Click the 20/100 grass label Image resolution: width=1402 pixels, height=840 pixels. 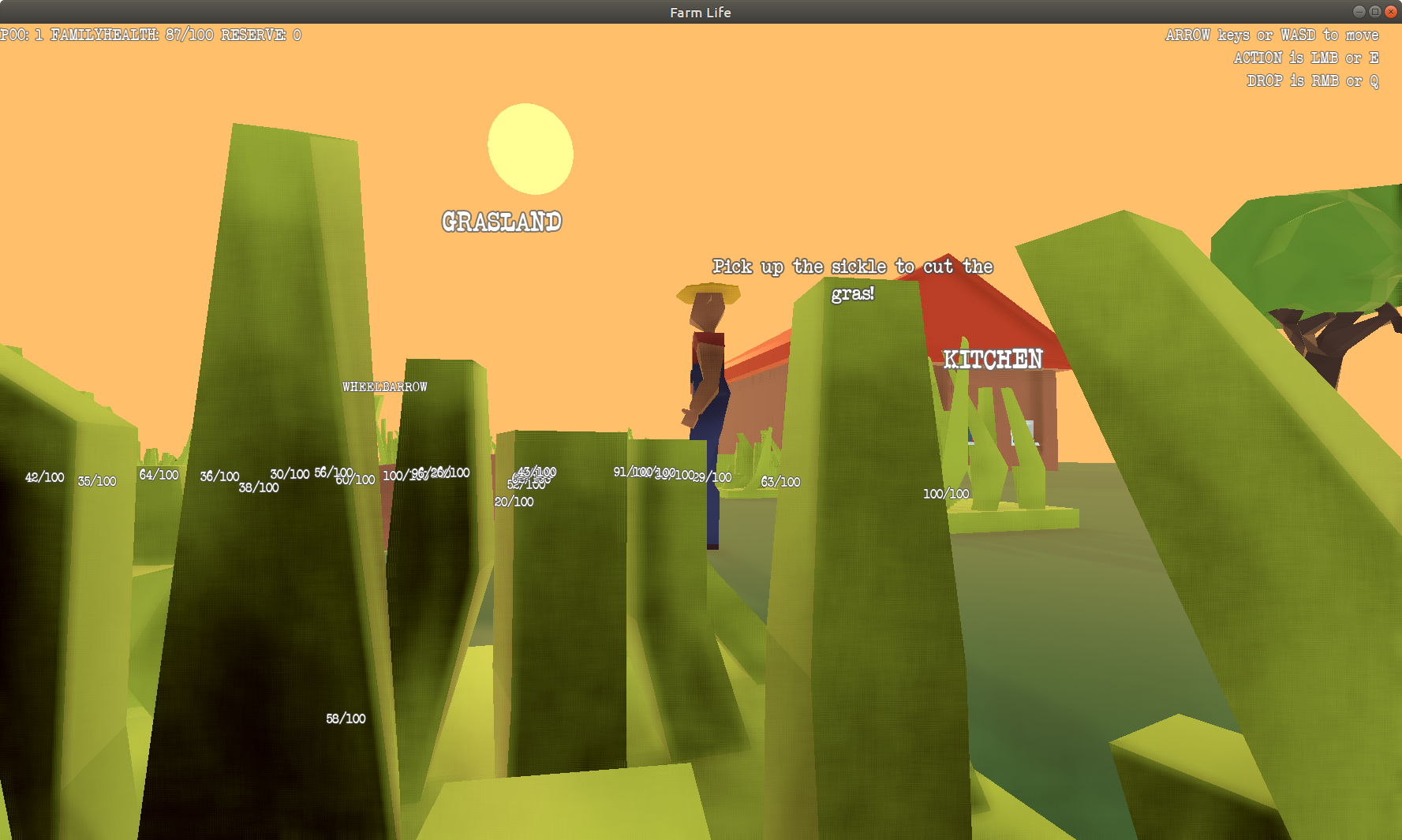[x=514, y=502]
